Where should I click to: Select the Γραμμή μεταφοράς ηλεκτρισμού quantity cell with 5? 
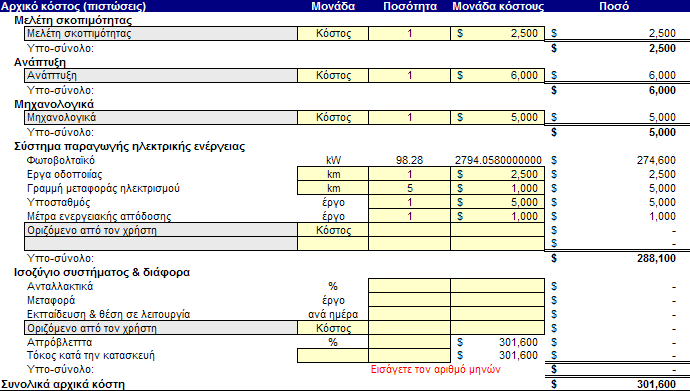coord(409,188)
